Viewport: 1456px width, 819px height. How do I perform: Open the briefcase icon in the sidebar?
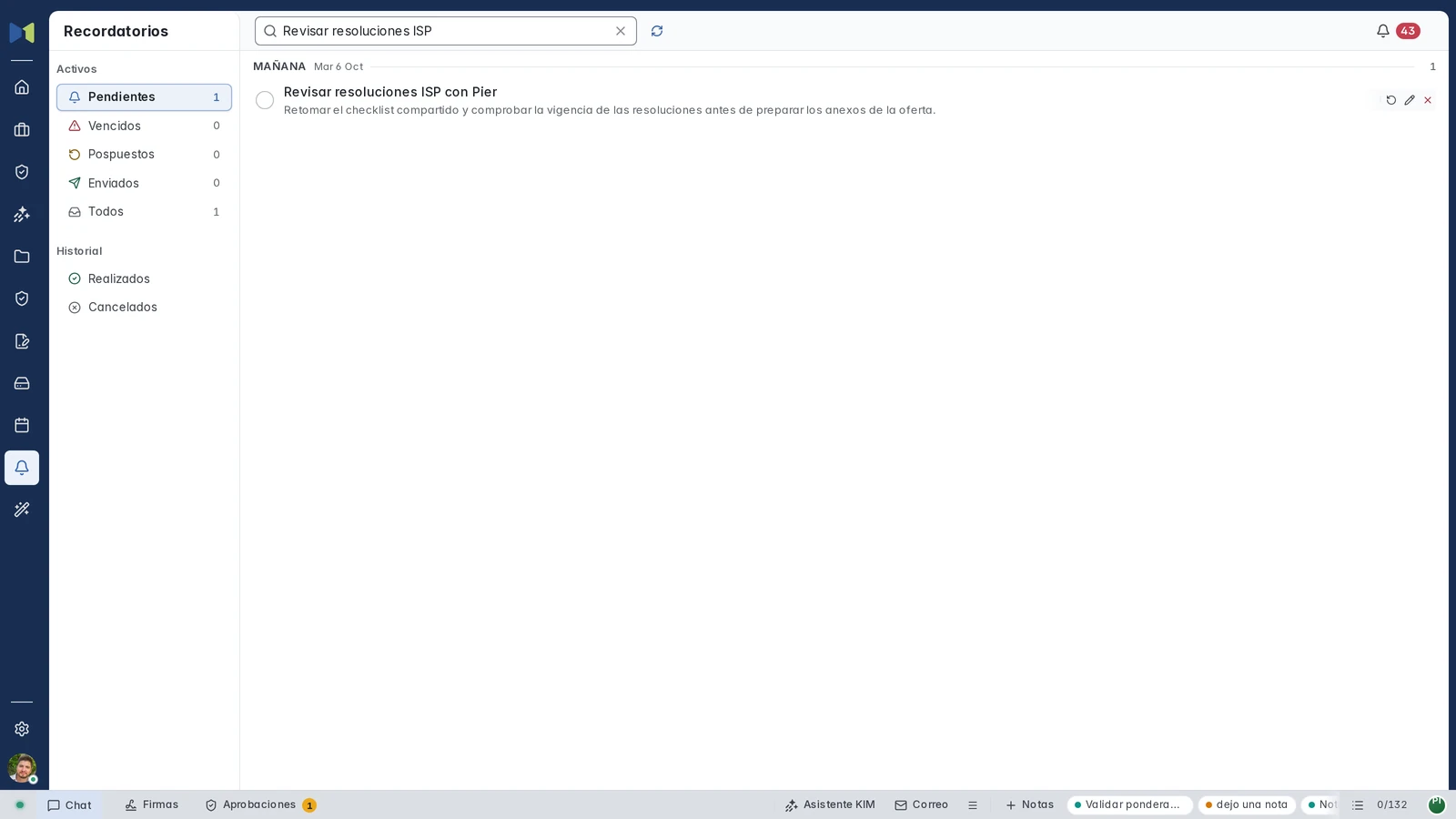tap(22, 130)
